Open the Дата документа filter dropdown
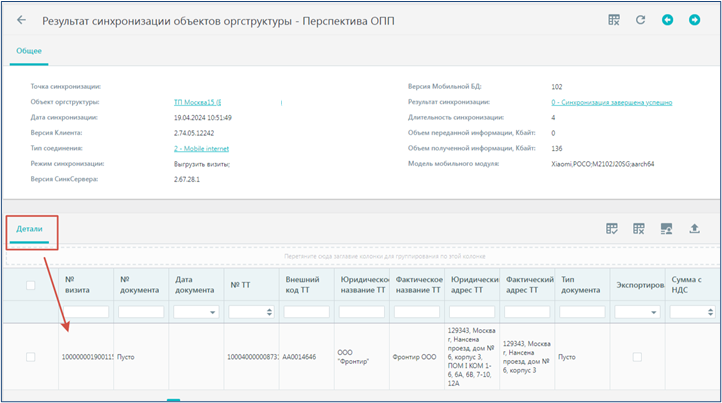 (x=212, y=312)
